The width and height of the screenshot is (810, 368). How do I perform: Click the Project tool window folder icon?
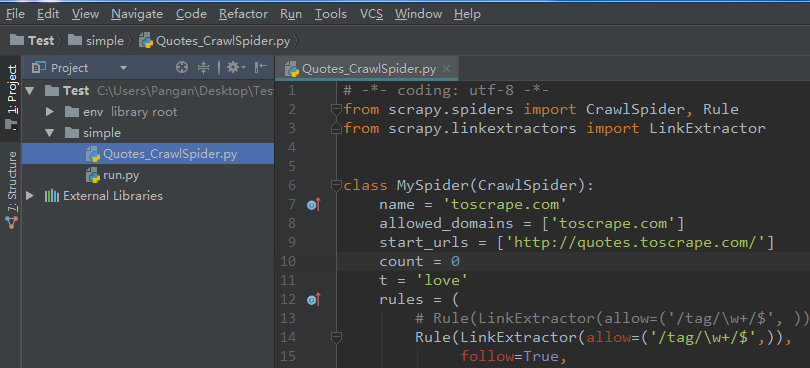click(x=11, y=124)
